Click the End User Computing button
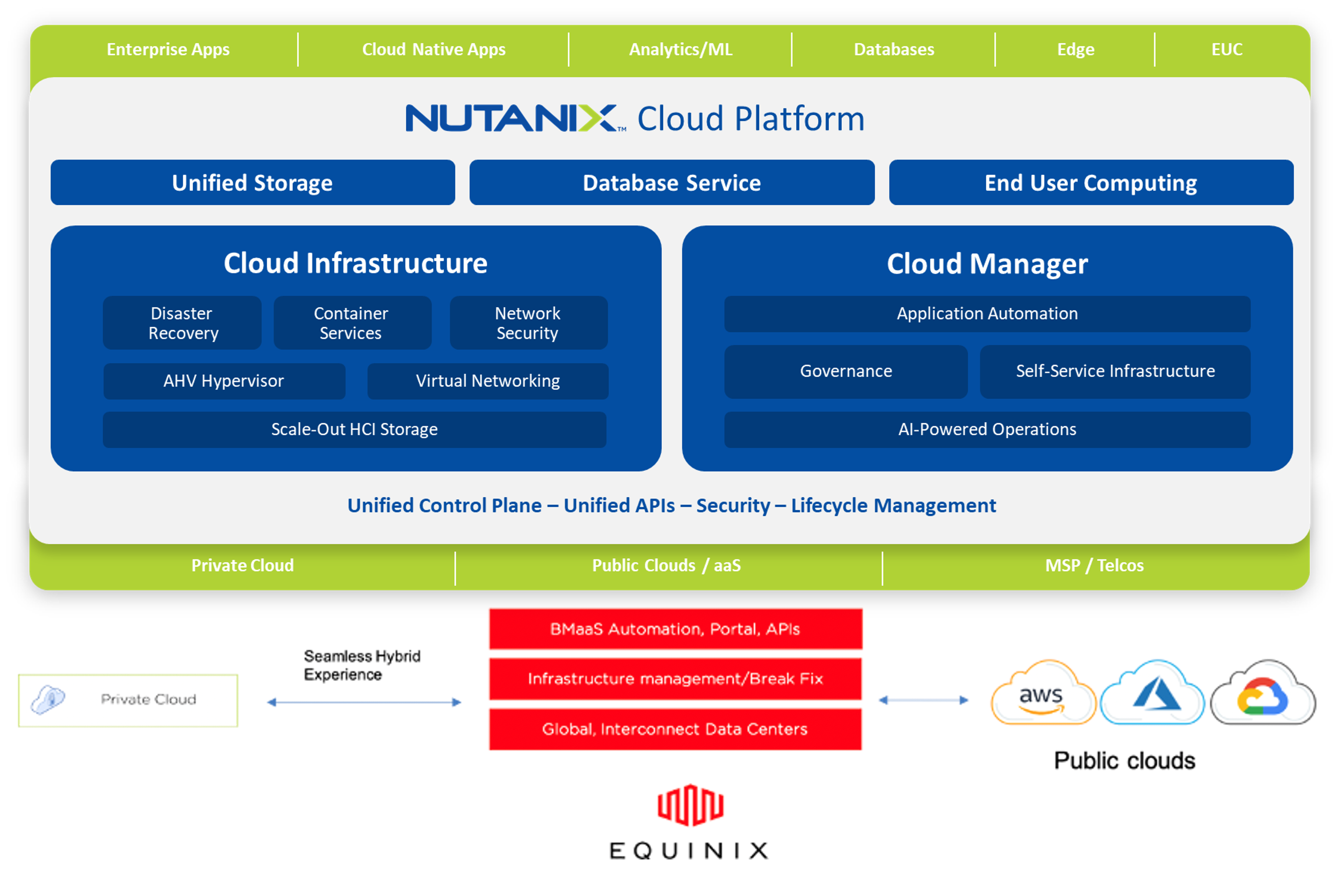This screenshot has width=1340, height=896. point(1090,183)
